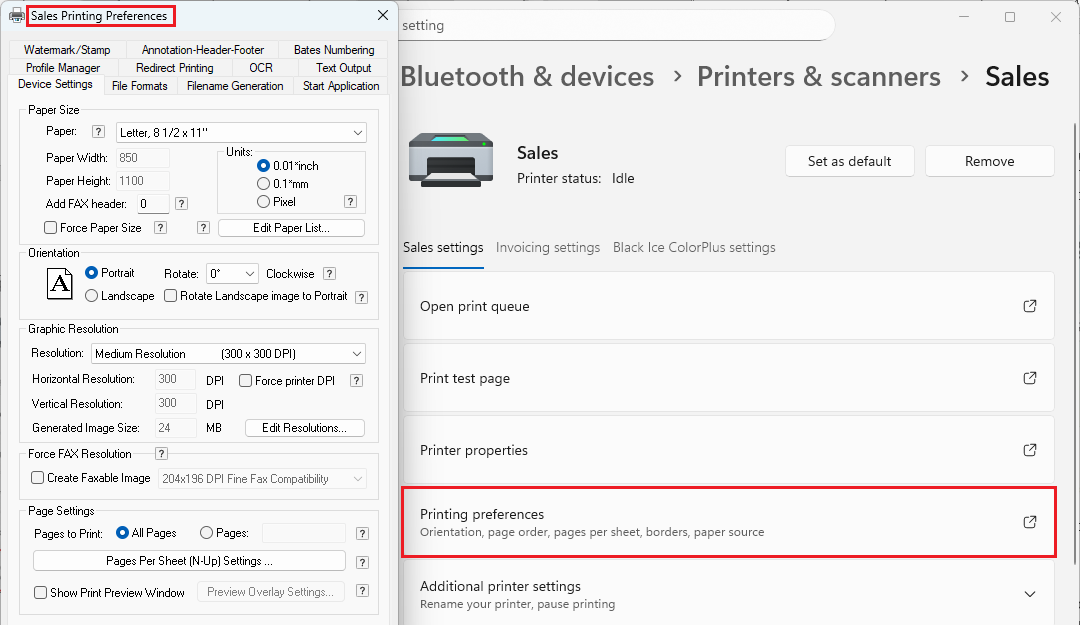Select the 0.1*mm units radio button
Image resolution: width=1080 pixels, height=625 pixels.
point(264,183)
